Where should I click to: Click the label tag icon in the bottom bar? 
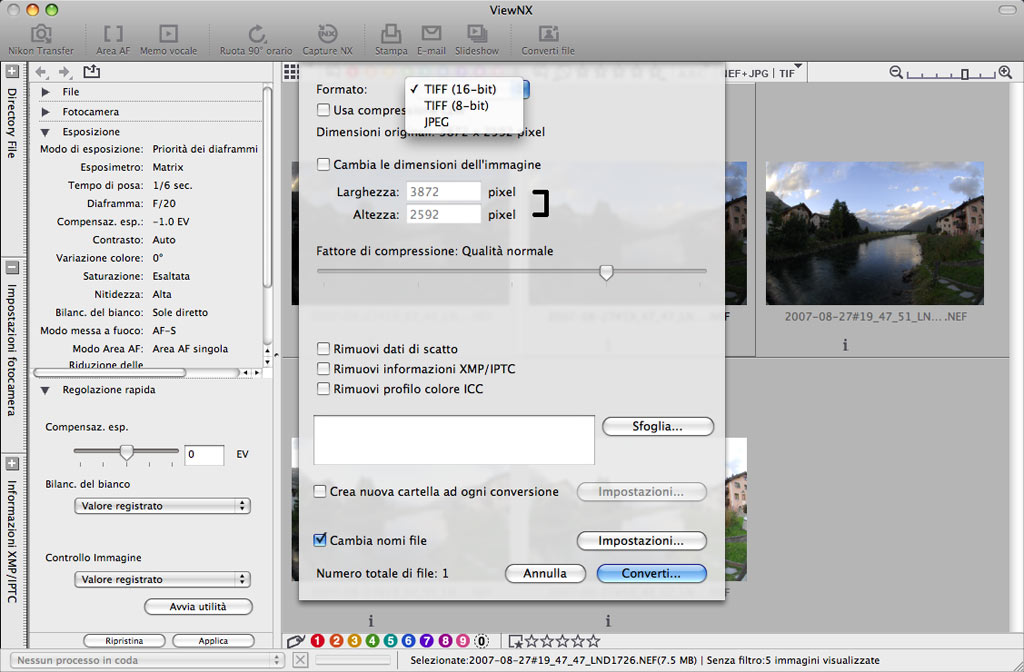(296, 641)
